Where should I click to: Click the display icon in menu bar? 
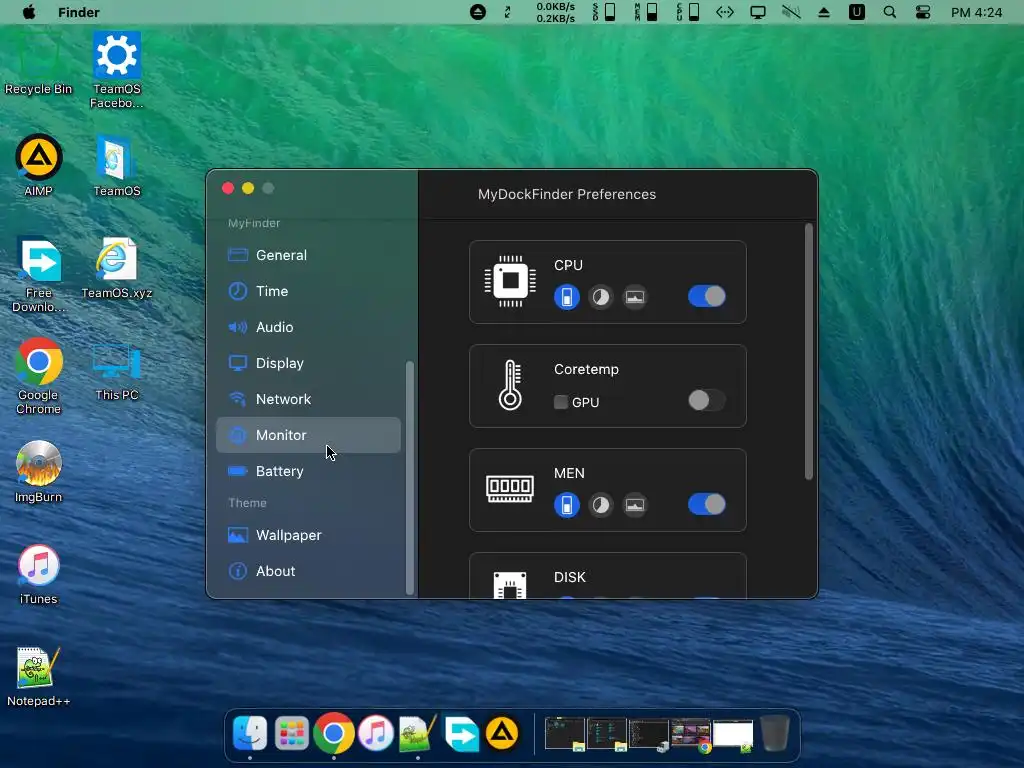point(758,12)
